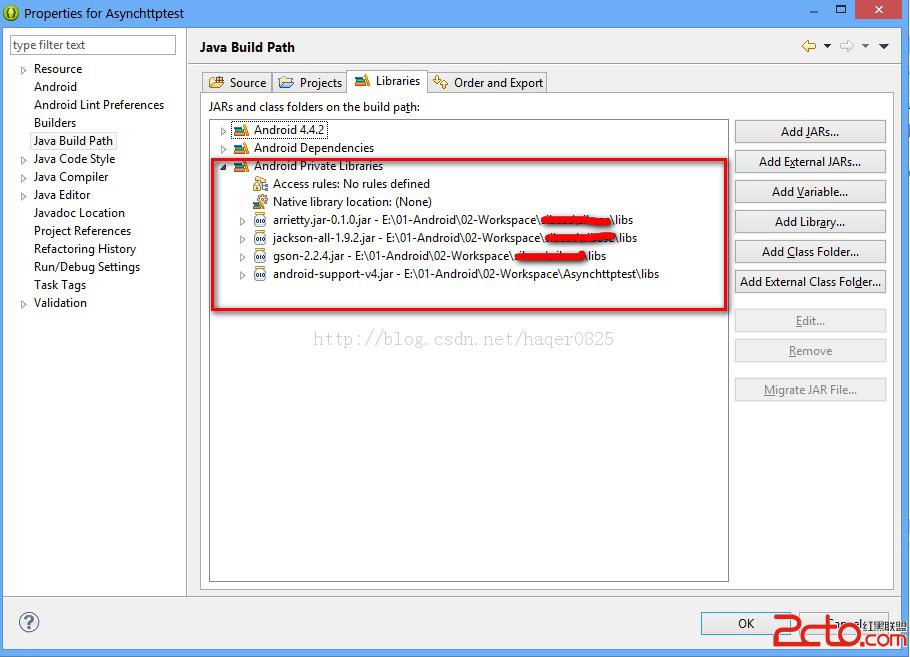
Task: Click the Migrate JAR File... button
Action: point(810,390)
